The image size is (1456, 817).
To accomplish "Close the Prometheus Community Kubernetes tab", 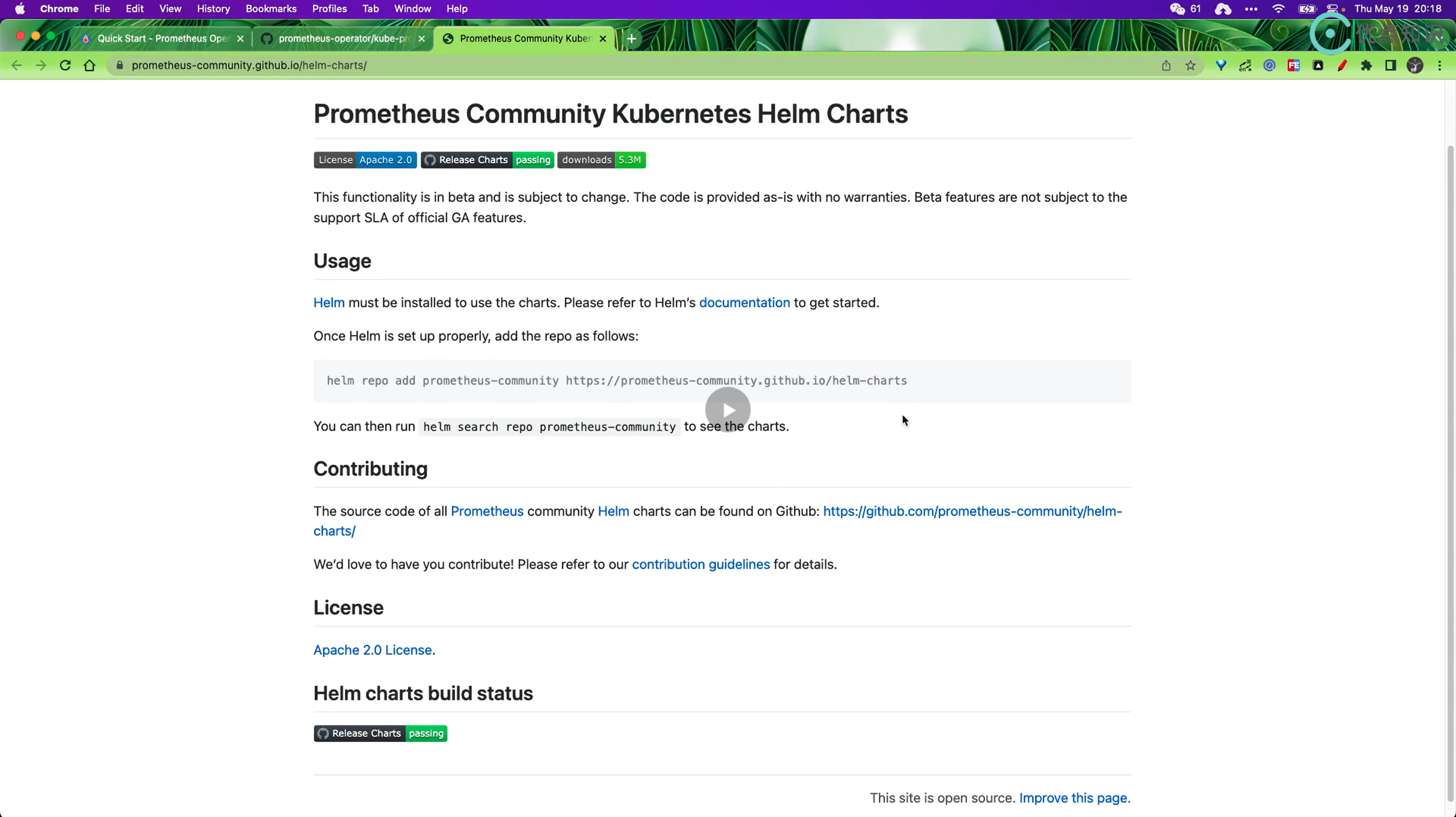I will 603,39.
